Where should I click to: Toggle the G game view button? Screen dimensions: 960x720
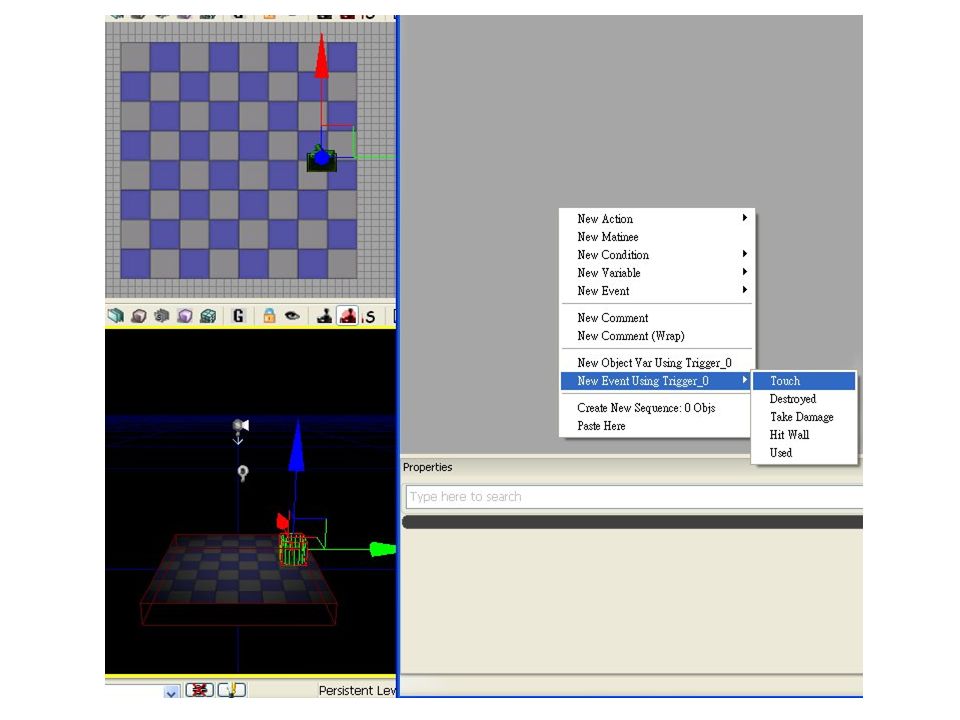click(x=238, y=316)
